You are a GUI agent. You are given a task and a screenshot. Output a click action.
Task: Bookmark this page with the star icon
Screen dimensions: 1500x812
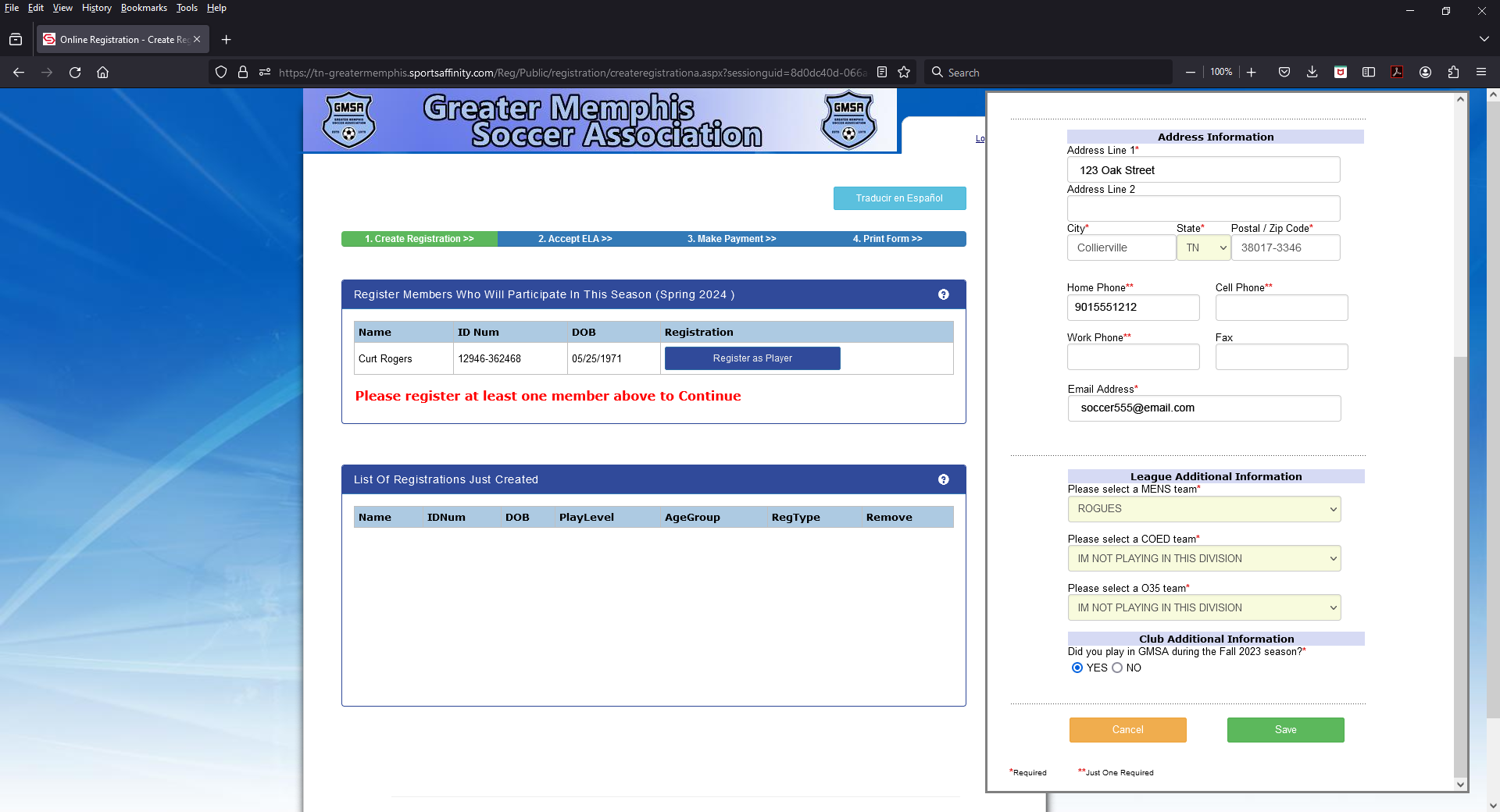click(x=904, y=72)
